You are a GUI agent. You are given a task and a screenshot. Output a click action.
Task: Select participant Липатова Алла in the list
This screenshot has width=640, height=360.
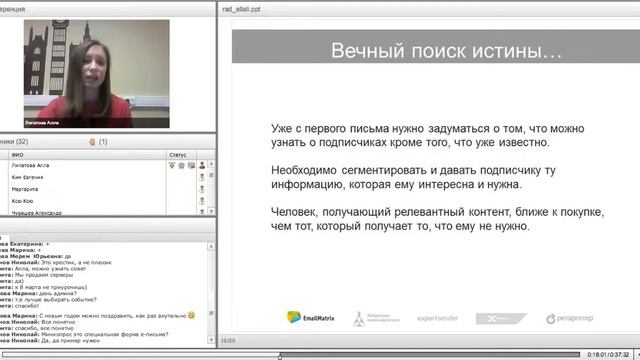tap(30, 165)
